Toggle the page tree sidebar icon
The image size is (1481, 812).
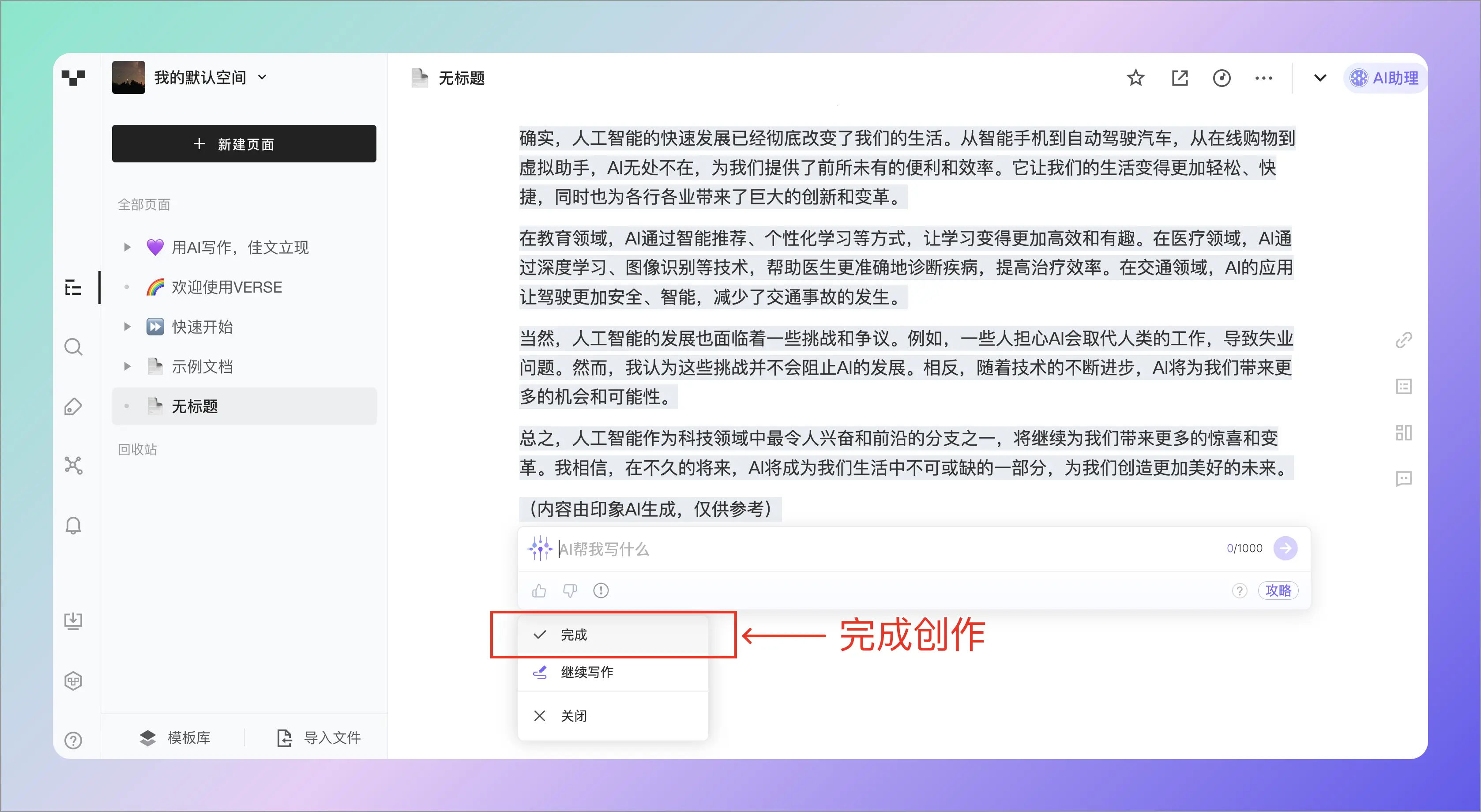coord(73,287)
